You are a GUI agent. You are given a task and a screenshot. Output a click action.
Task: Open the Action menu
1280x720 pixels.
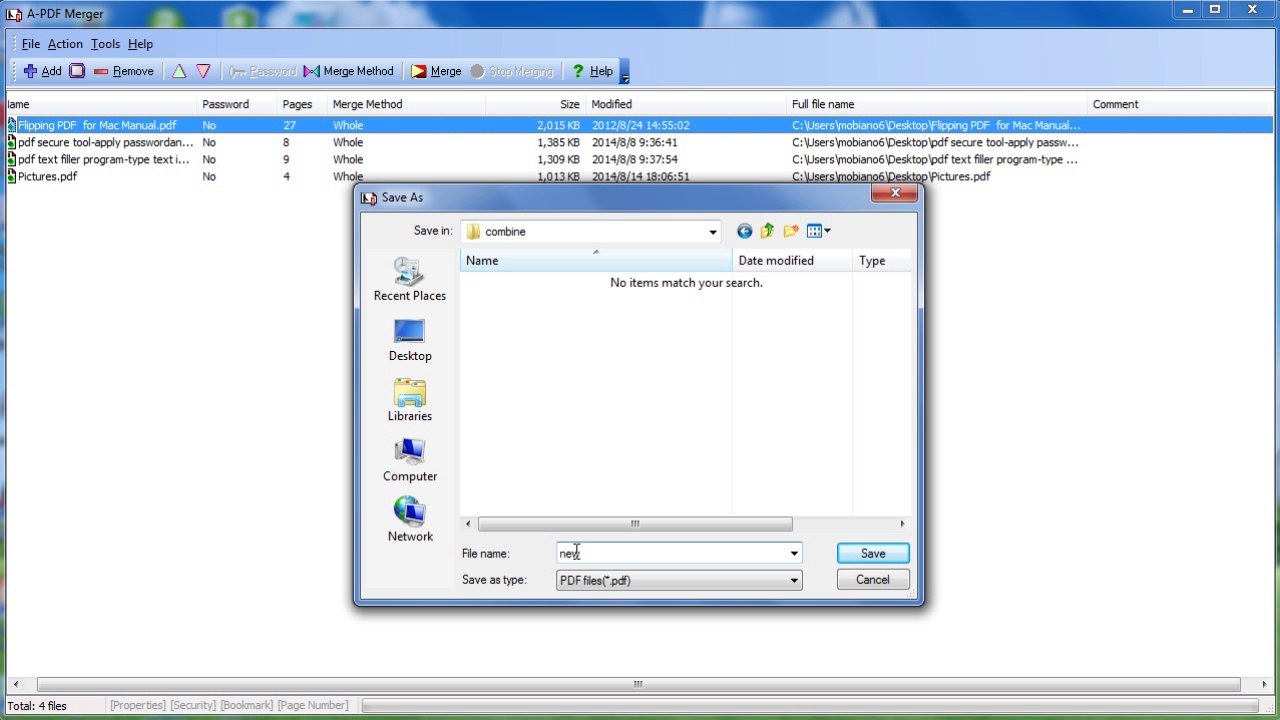tap(65, 44)
